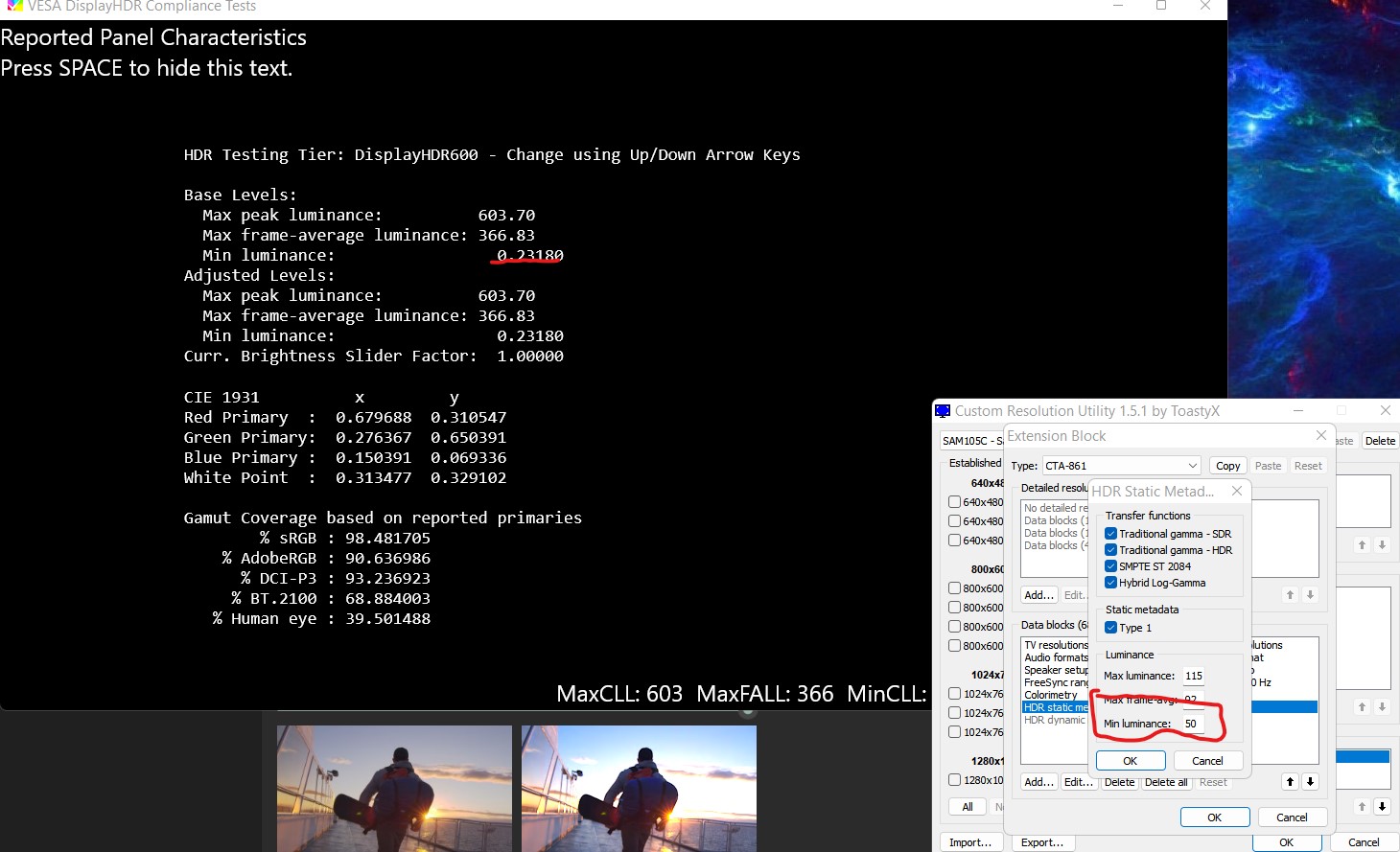Click the Export... button in CRU
This screenshot has height=852, width=1400.
click(1042, 842)
